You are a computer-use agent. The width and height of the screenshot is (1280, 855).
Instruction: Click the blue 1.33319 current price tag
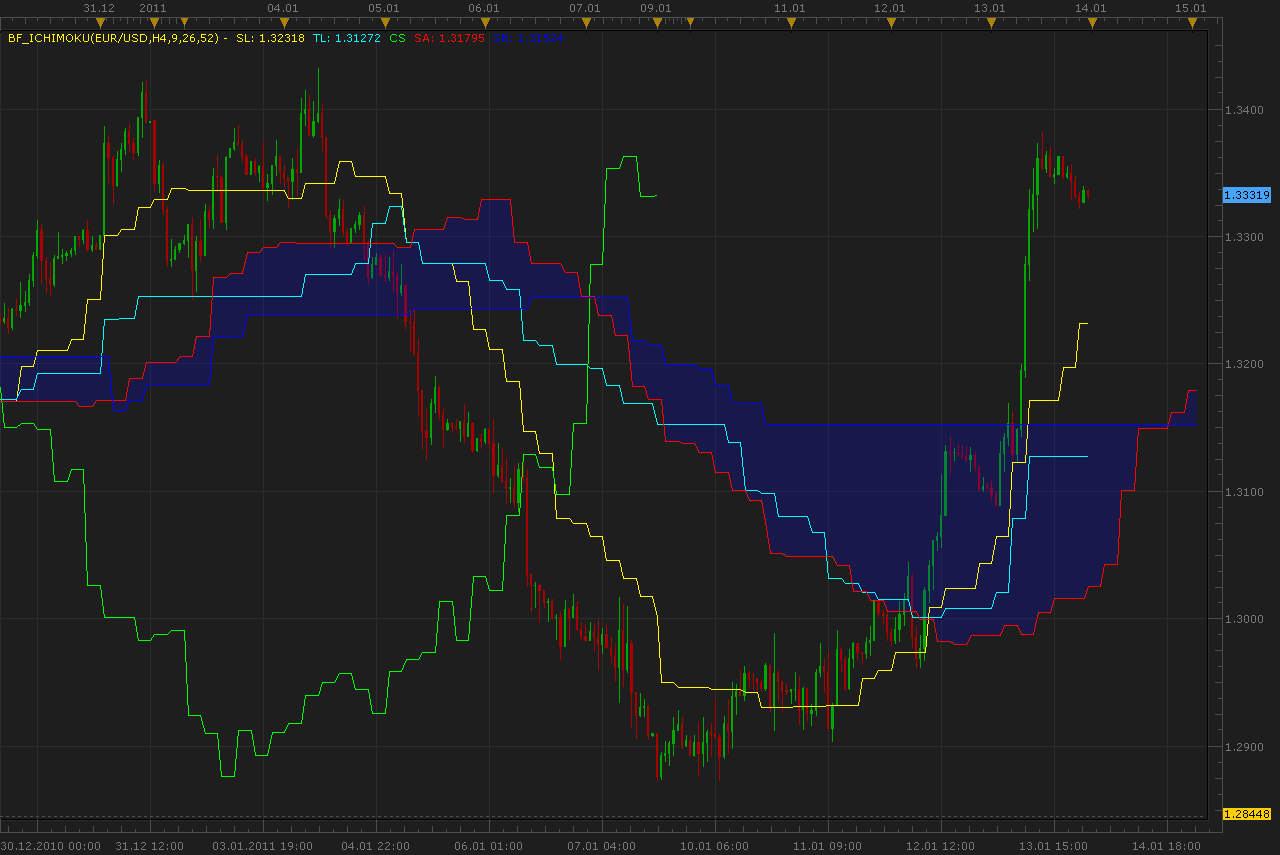(x=1246, y=195)
